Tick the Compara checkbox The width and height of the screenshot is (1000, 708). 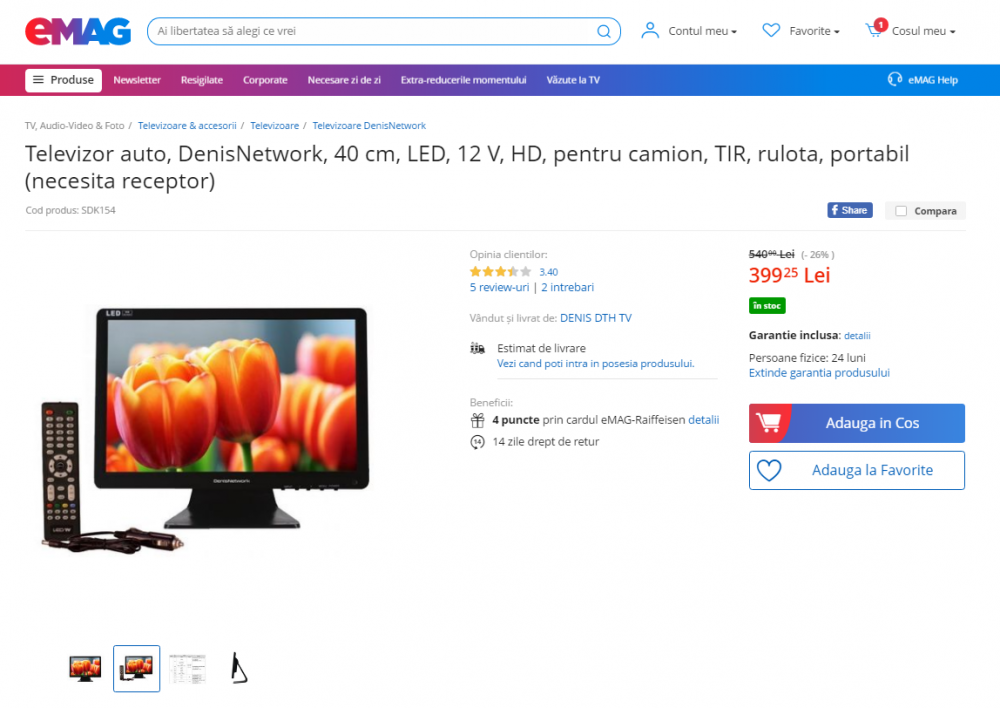(x=901, y=211)
